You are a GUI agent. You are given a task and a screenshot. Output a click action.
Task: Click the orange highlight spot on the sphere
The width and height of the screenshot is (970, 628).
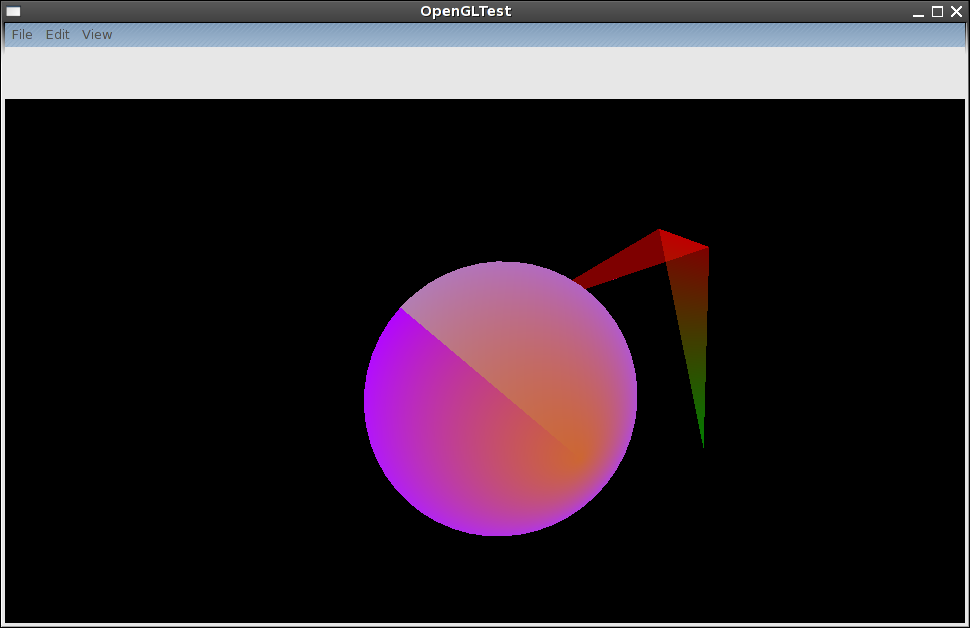tap(578, 456)
